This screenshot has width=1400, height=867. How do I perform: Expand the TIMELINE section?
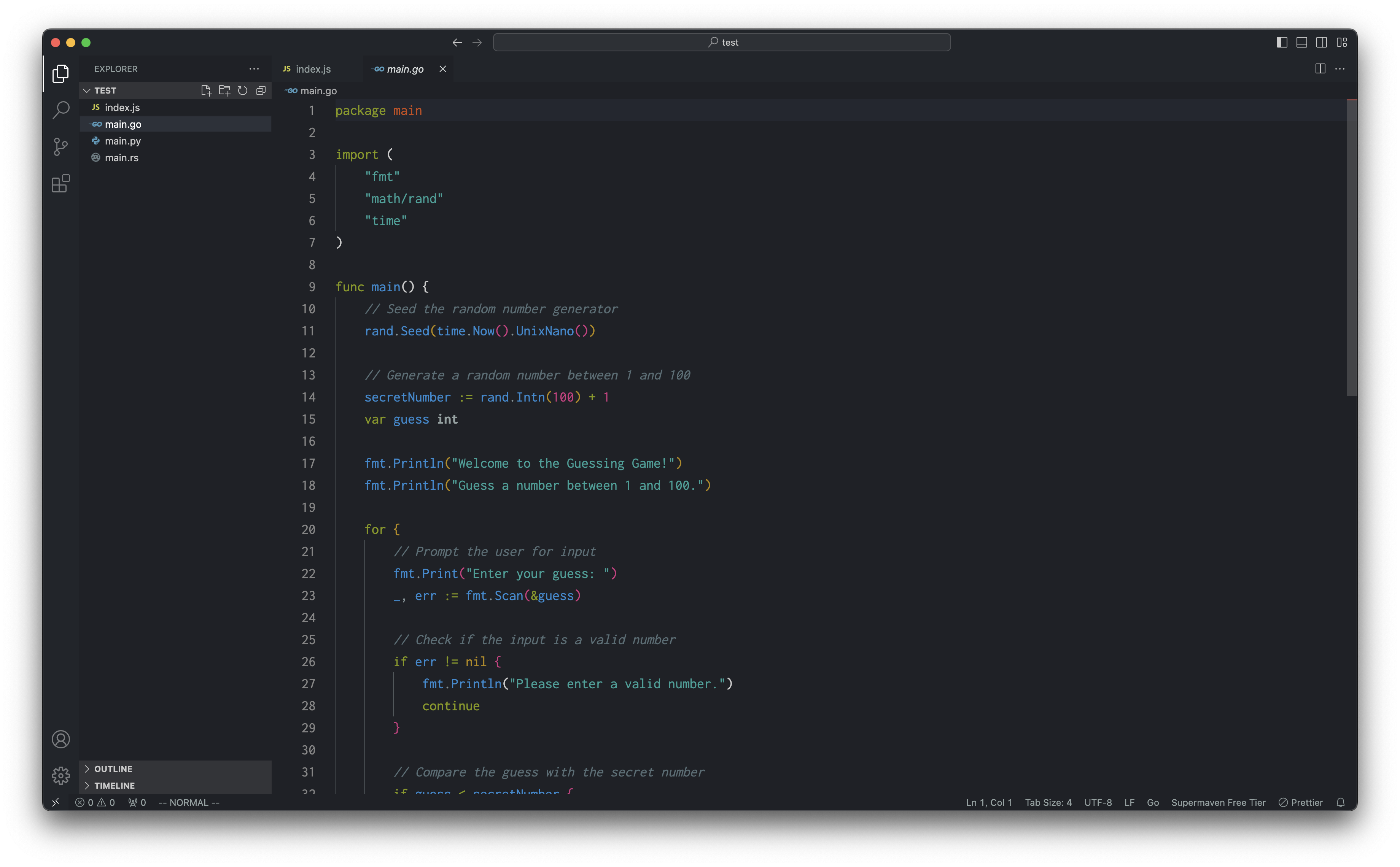pyautogui.click(x=175, y=786)
